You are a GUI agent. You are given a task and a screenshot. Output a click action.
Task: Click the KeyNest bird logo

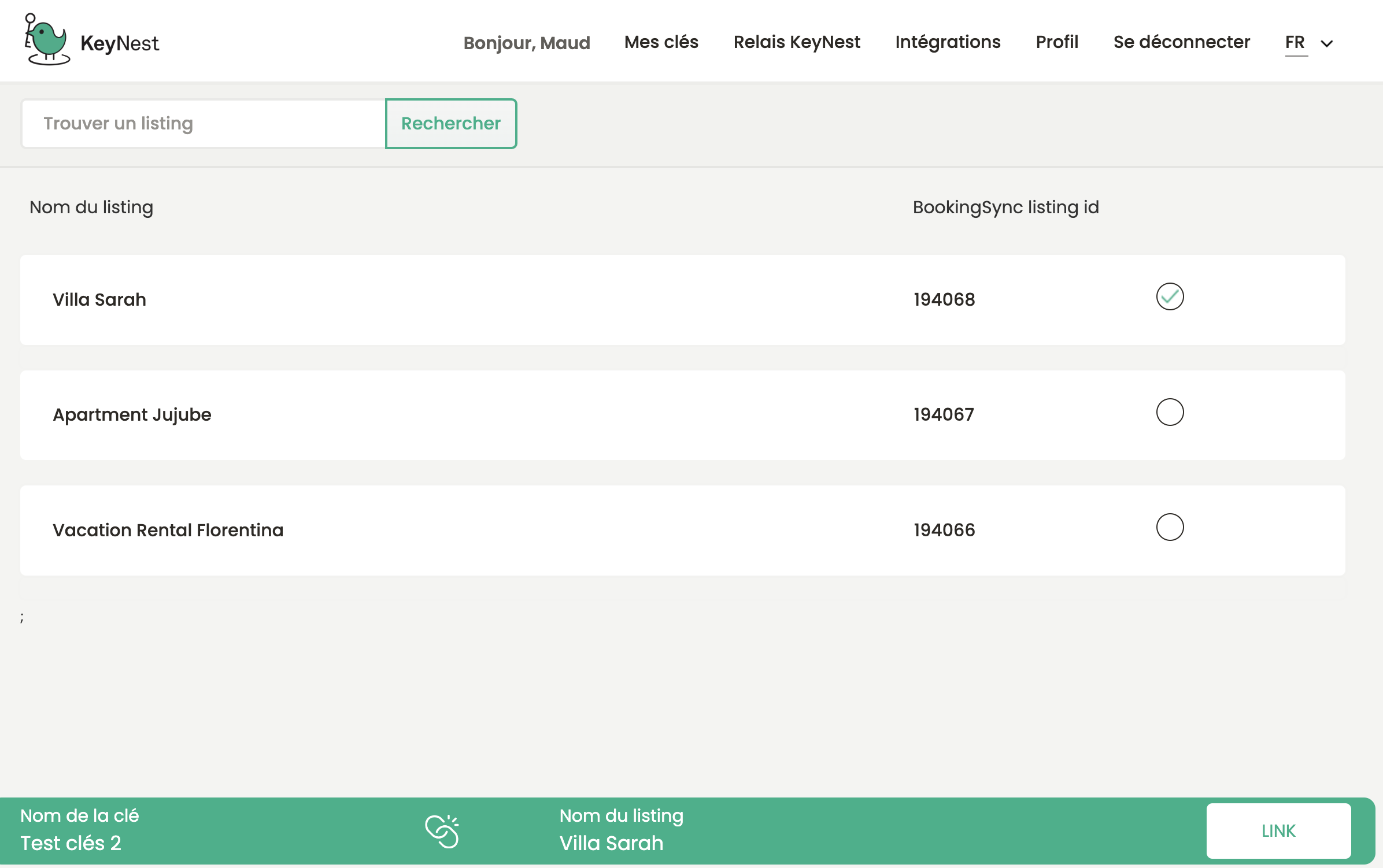46,40
